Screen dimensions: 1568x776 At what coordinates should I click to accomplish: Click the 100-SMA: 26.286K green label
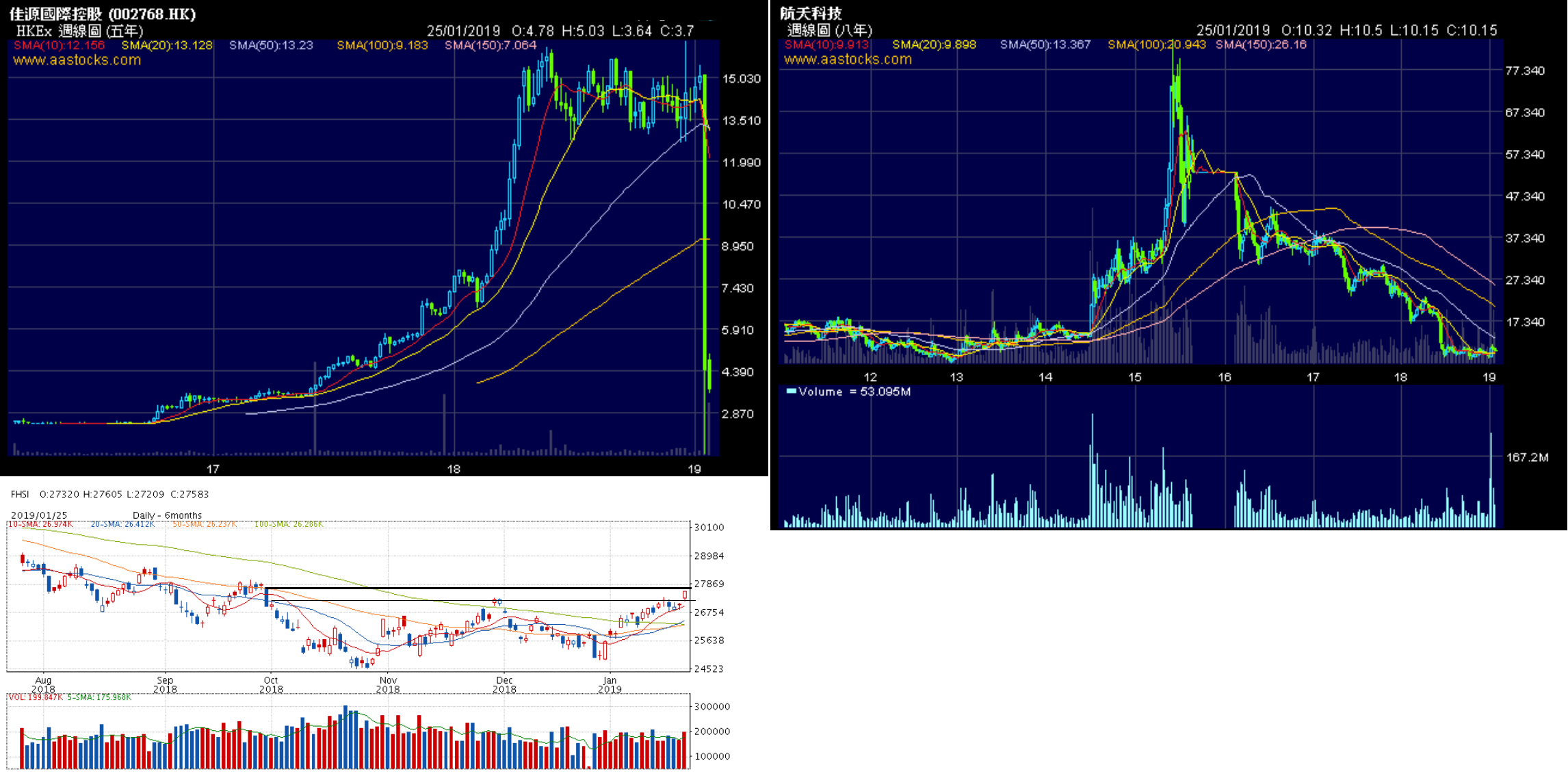point(288,524)
